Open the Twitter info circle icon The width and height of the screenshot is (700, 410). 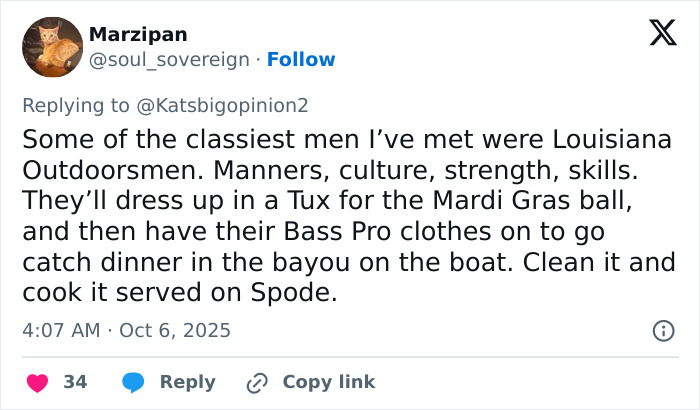click(662, 330)
